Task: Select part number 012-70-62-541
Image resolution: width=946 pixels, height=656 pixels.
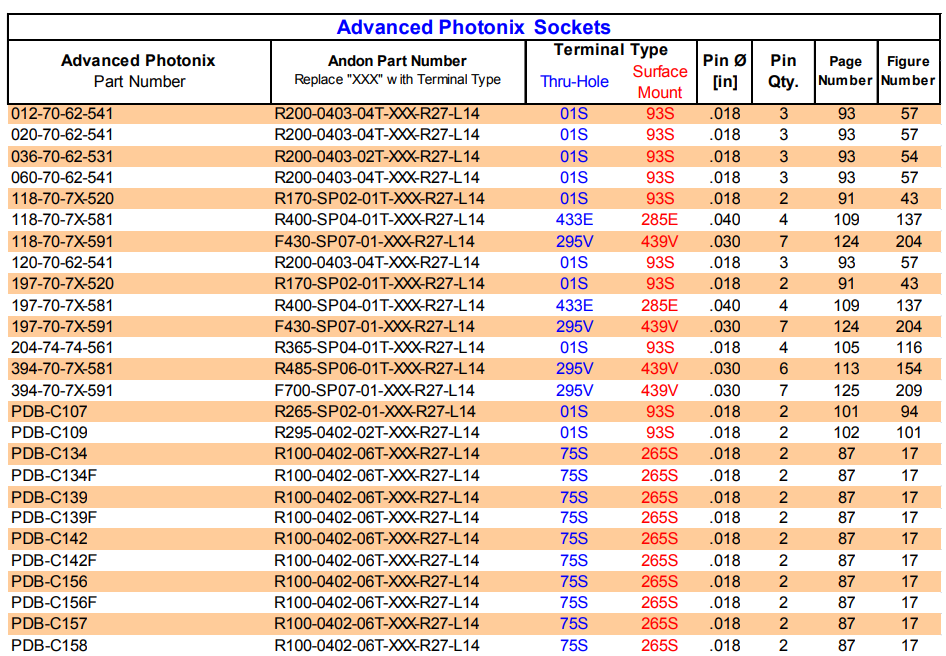Action: [x=62, y=113]
